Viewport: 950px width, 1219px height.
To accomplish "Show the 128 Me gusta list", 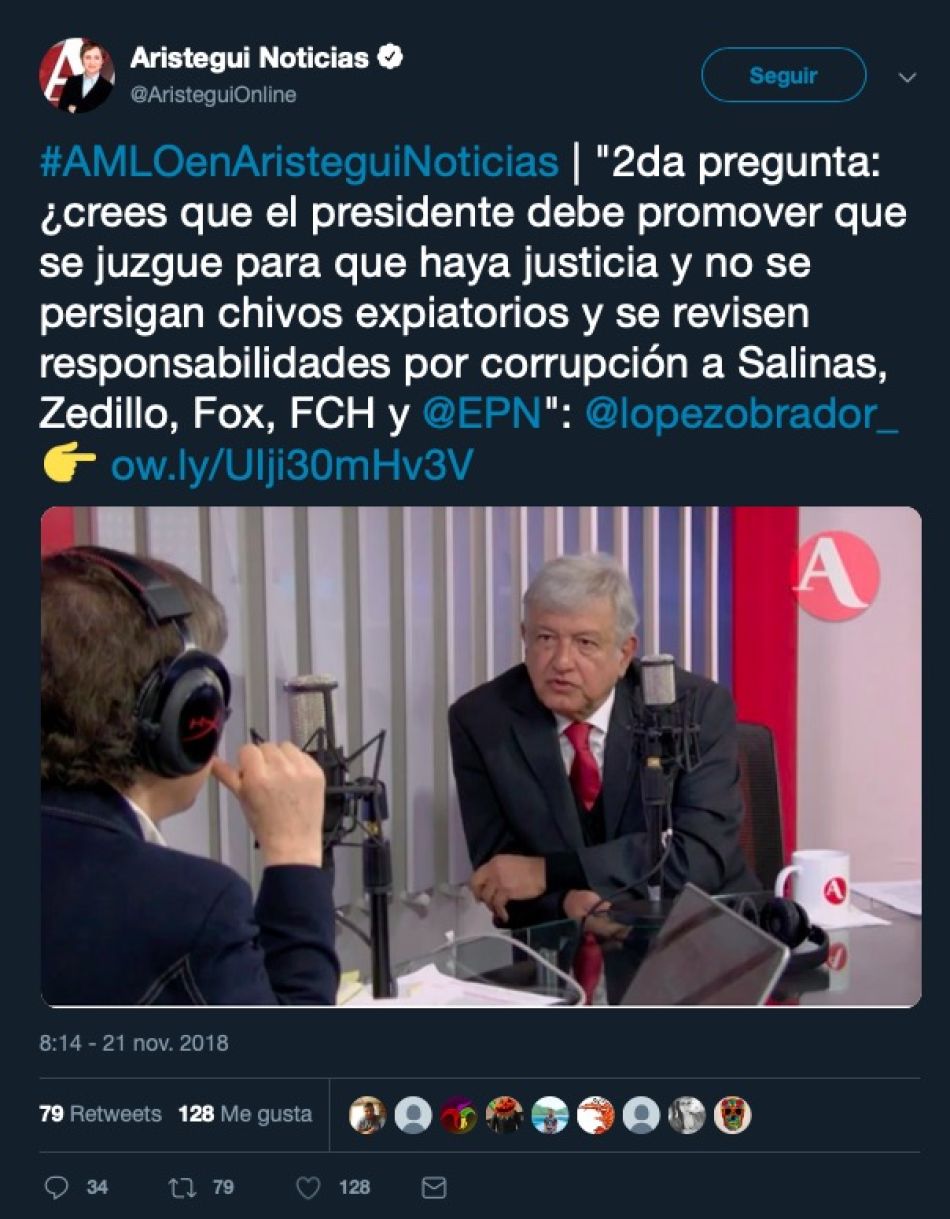I will 245,1114.
